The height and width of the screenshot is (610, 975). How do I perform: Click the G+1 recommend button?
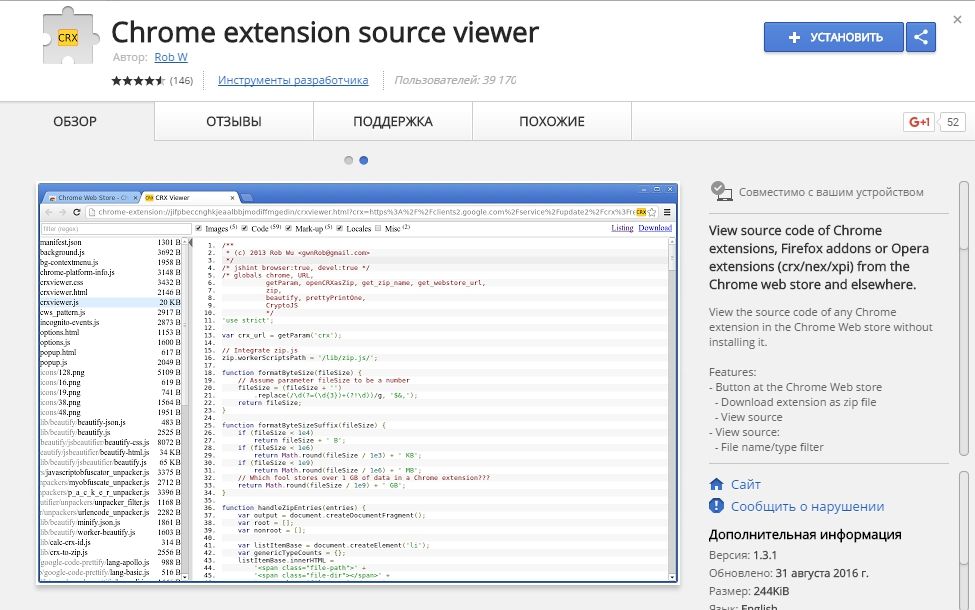pos(918,122)
